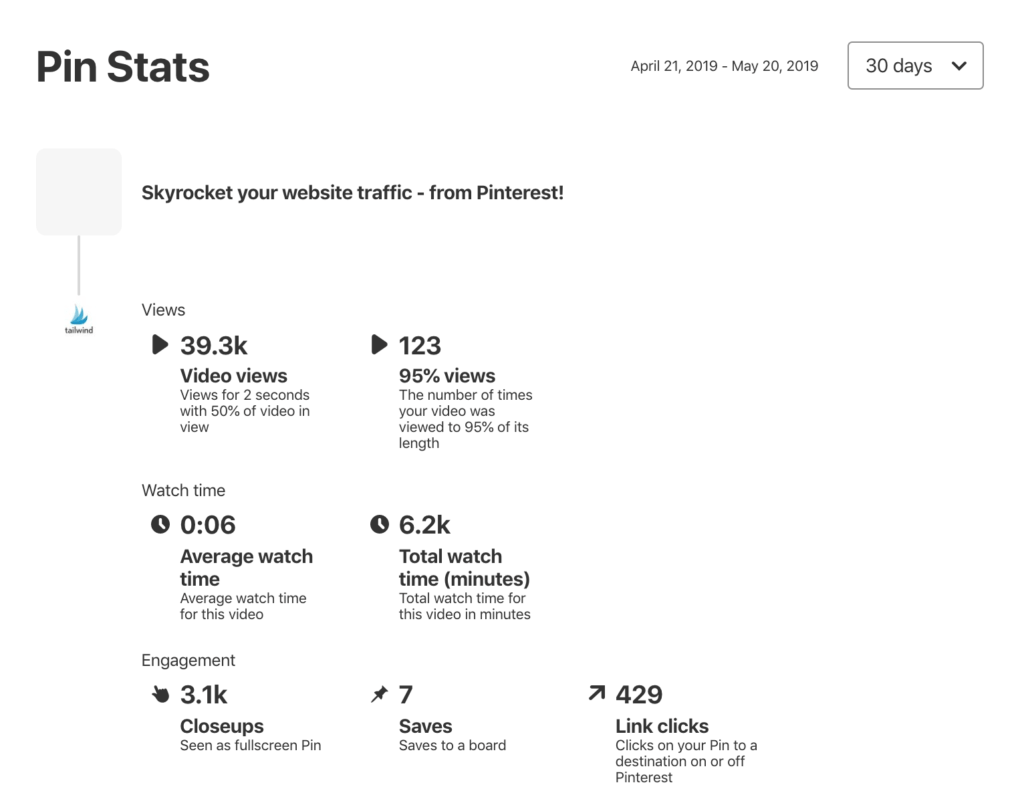Click the arrow icon next to 429
Viewport: 1024px width, 797px height.
596,693
